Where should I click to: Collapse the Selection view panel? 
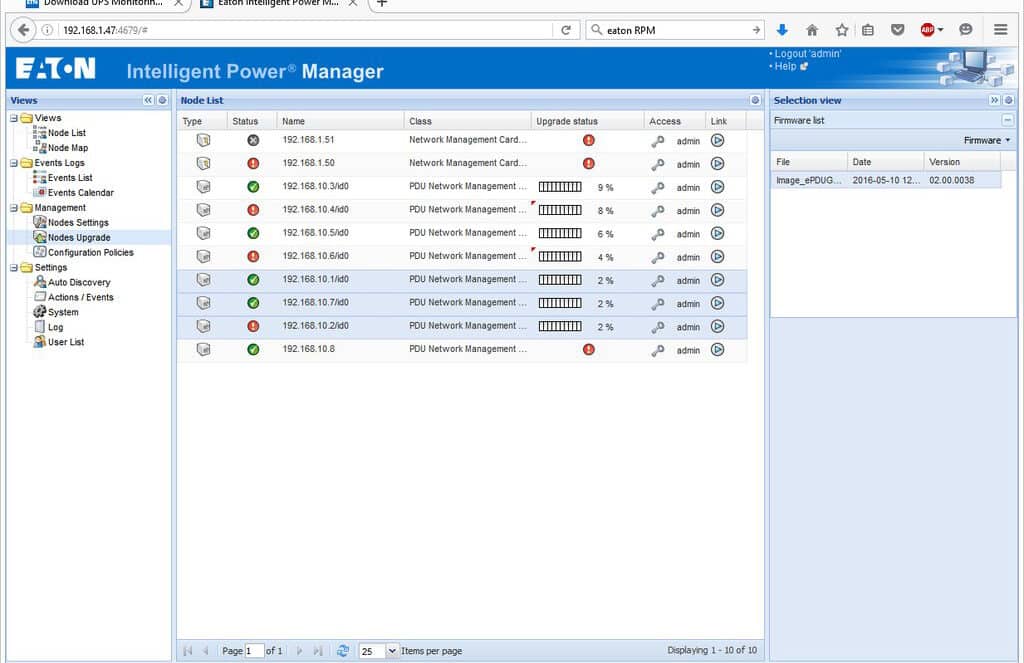[994, 100]
